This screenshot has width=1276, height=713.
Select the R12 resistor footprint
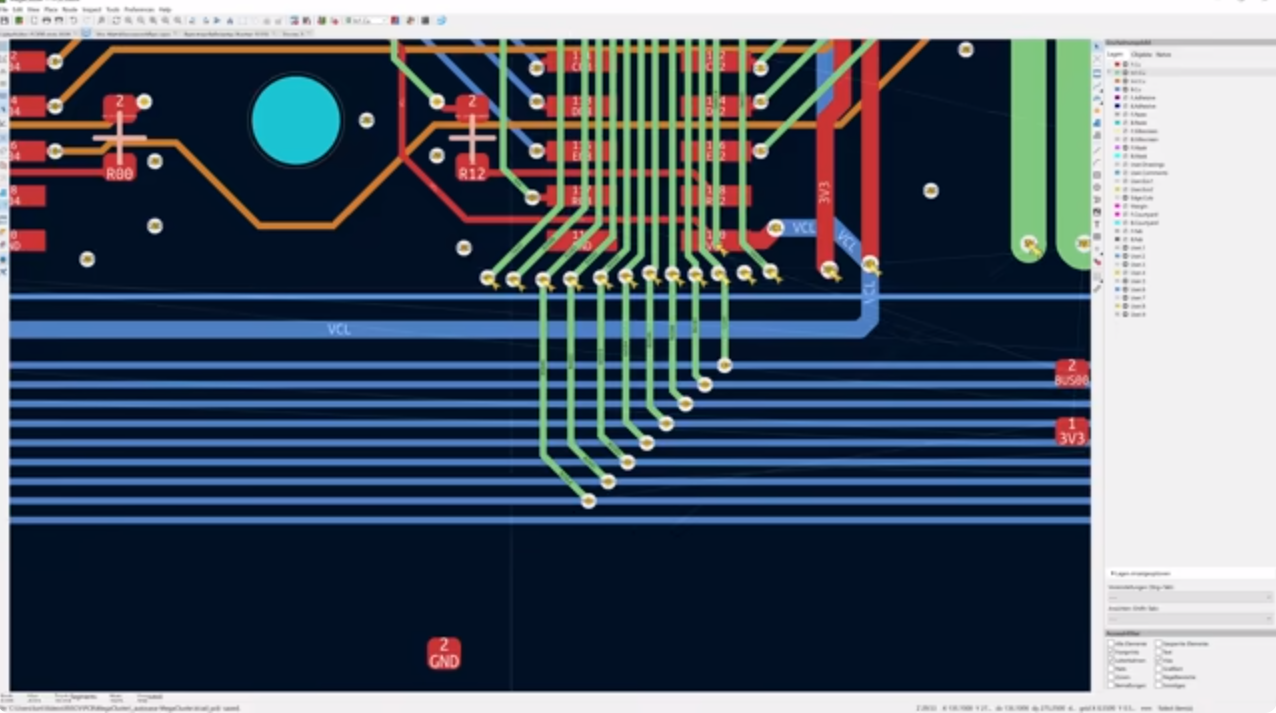472,138
